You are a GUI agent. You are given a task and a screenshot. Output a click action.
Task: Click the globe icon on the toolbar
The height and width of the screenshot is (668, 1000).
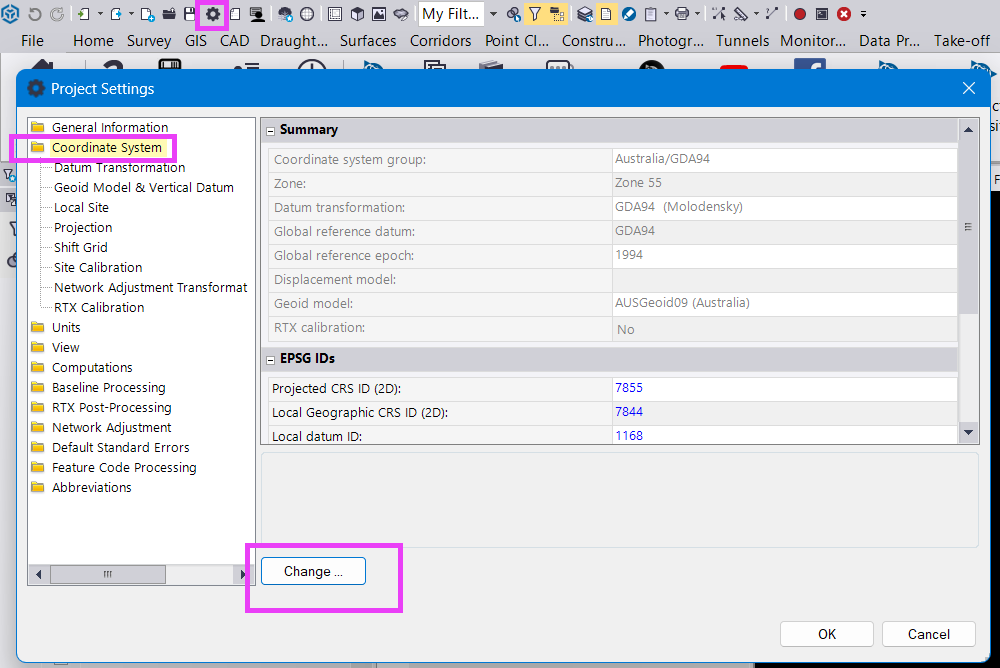(306, 14)
